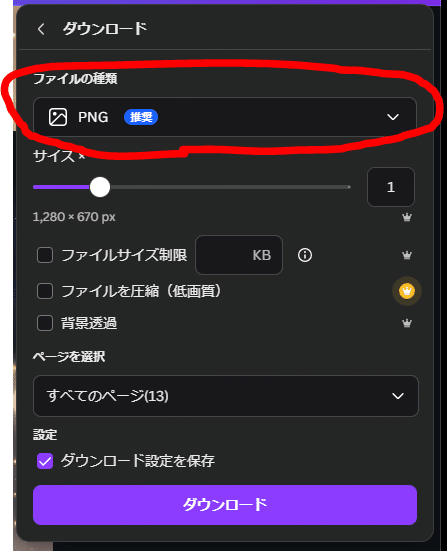
Task: Click the crown icon for 背景透過
Action: [407, 323]
